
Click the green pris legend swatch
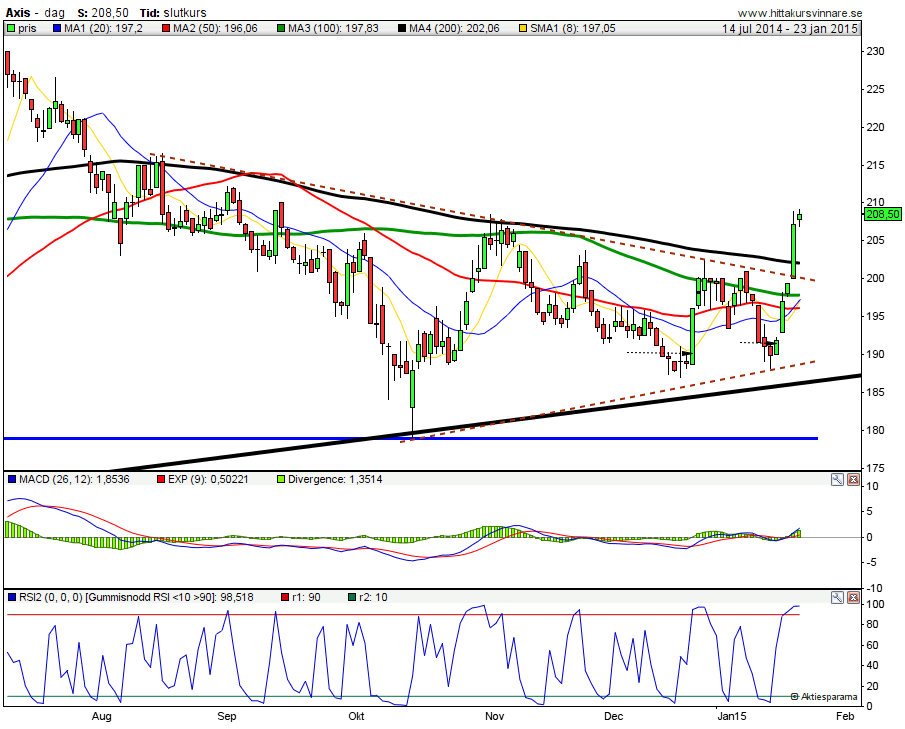pos(11,28)
